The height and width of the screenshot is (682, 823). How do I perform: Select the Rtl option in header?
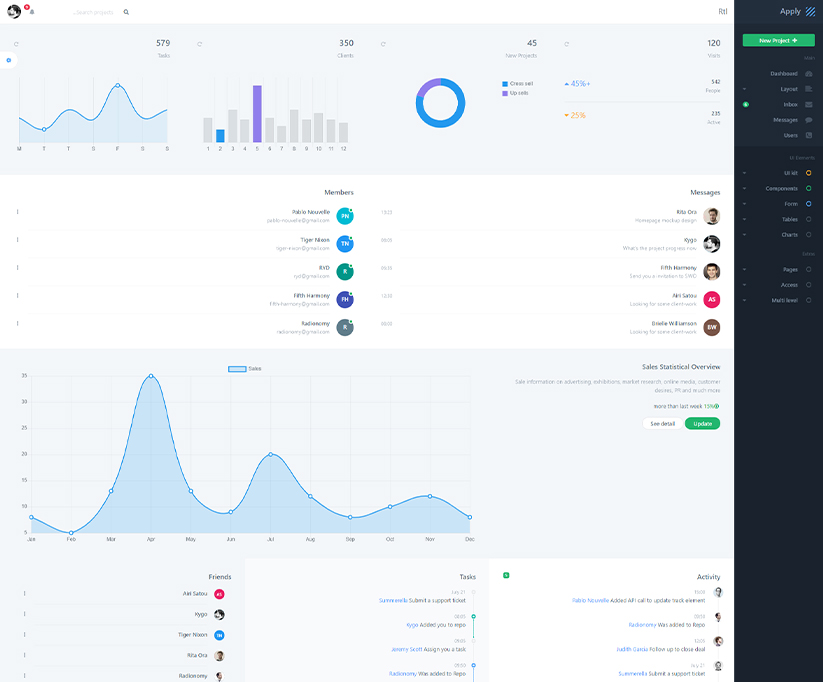click(x=722, y=12)
